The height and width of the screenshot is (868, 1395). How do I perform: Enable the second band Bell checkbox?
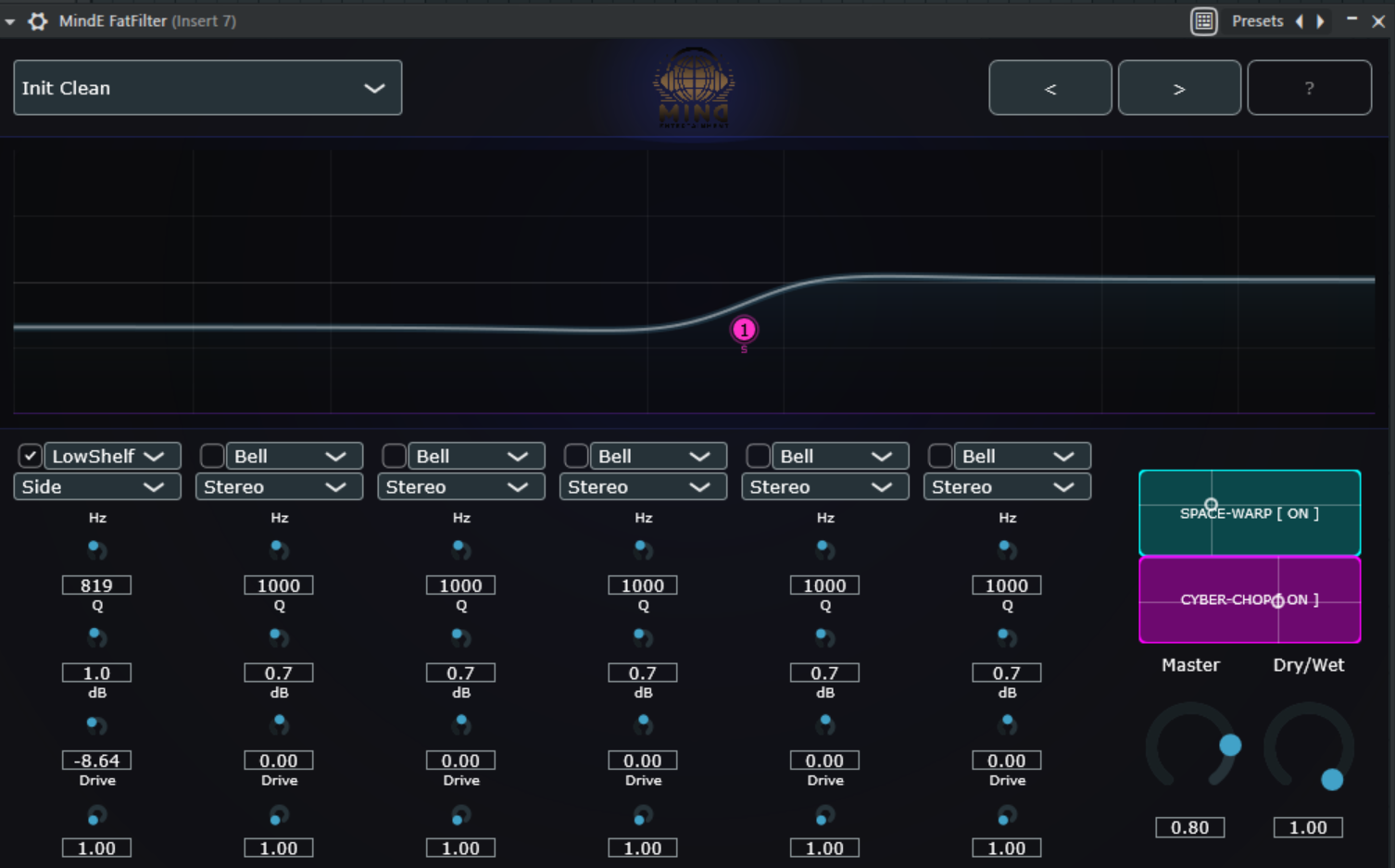point(212,456)
